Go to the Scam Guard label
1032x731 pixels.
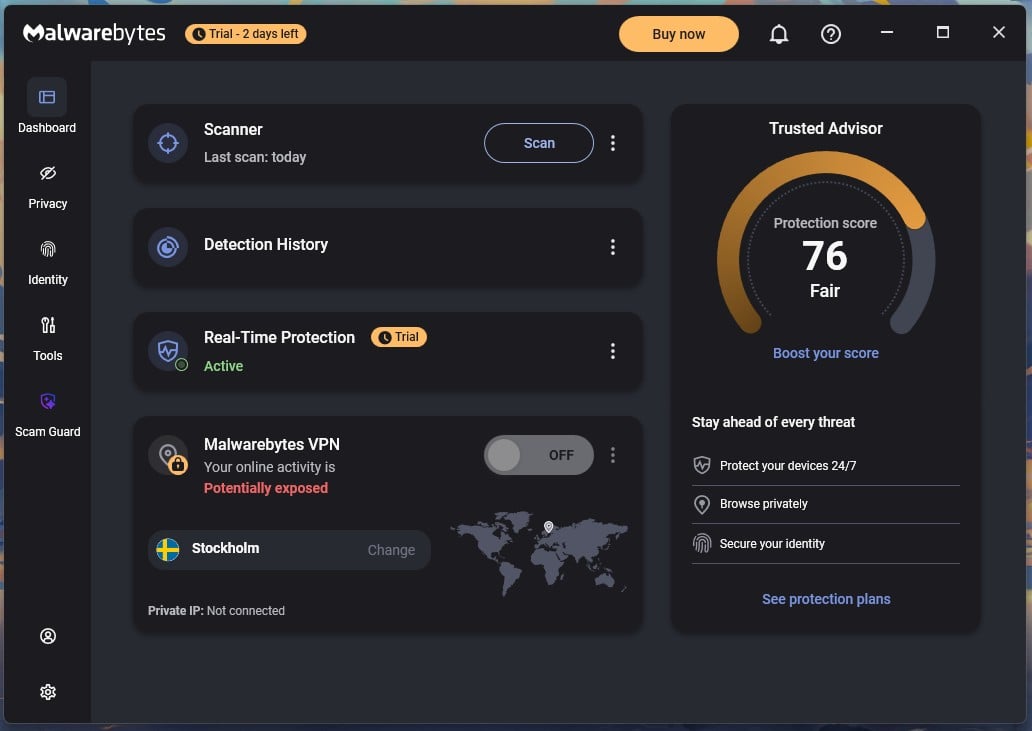(x=47, y=432)
